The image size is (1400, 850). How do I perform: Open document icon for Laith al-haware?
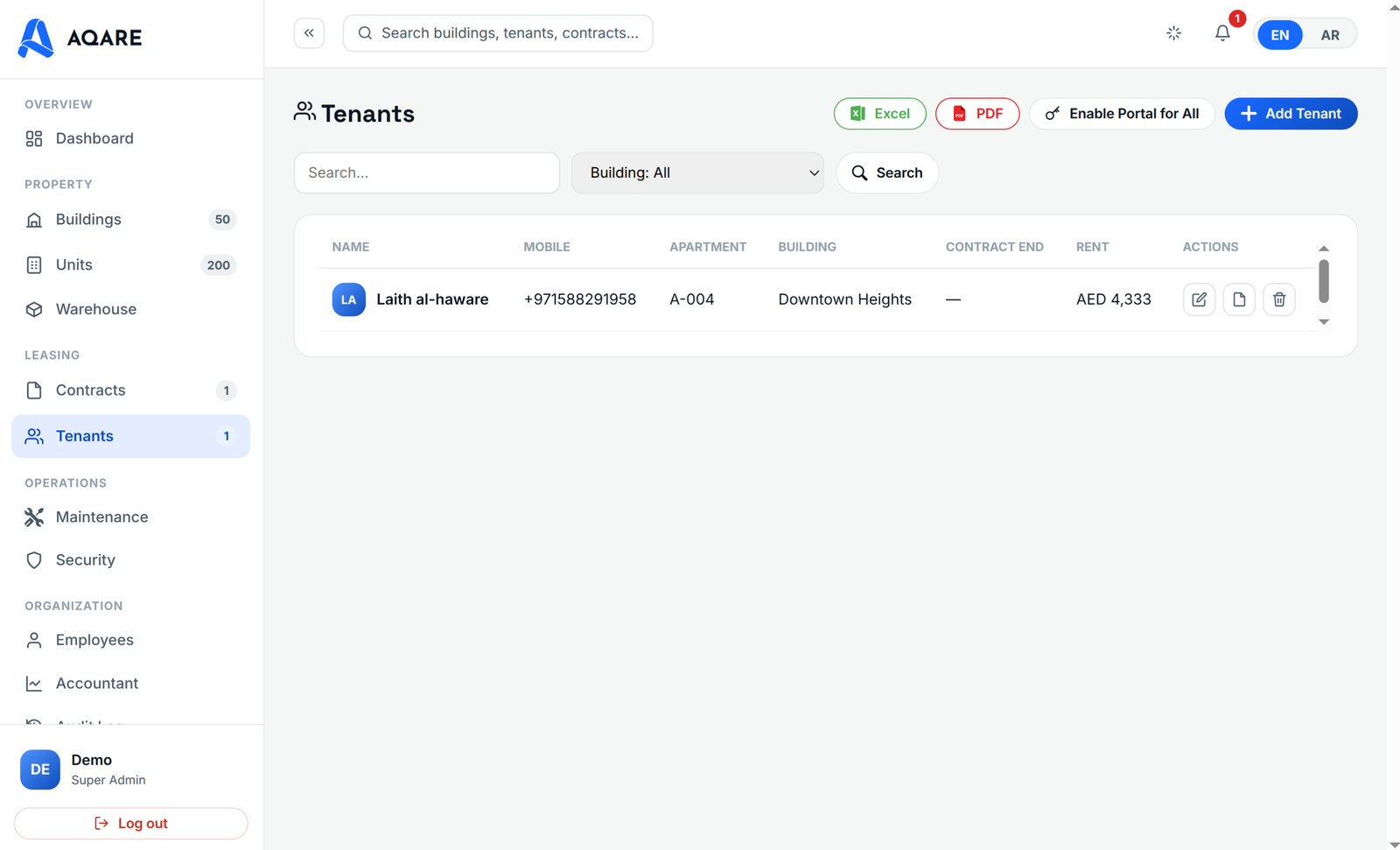(x=1239, y=299)
